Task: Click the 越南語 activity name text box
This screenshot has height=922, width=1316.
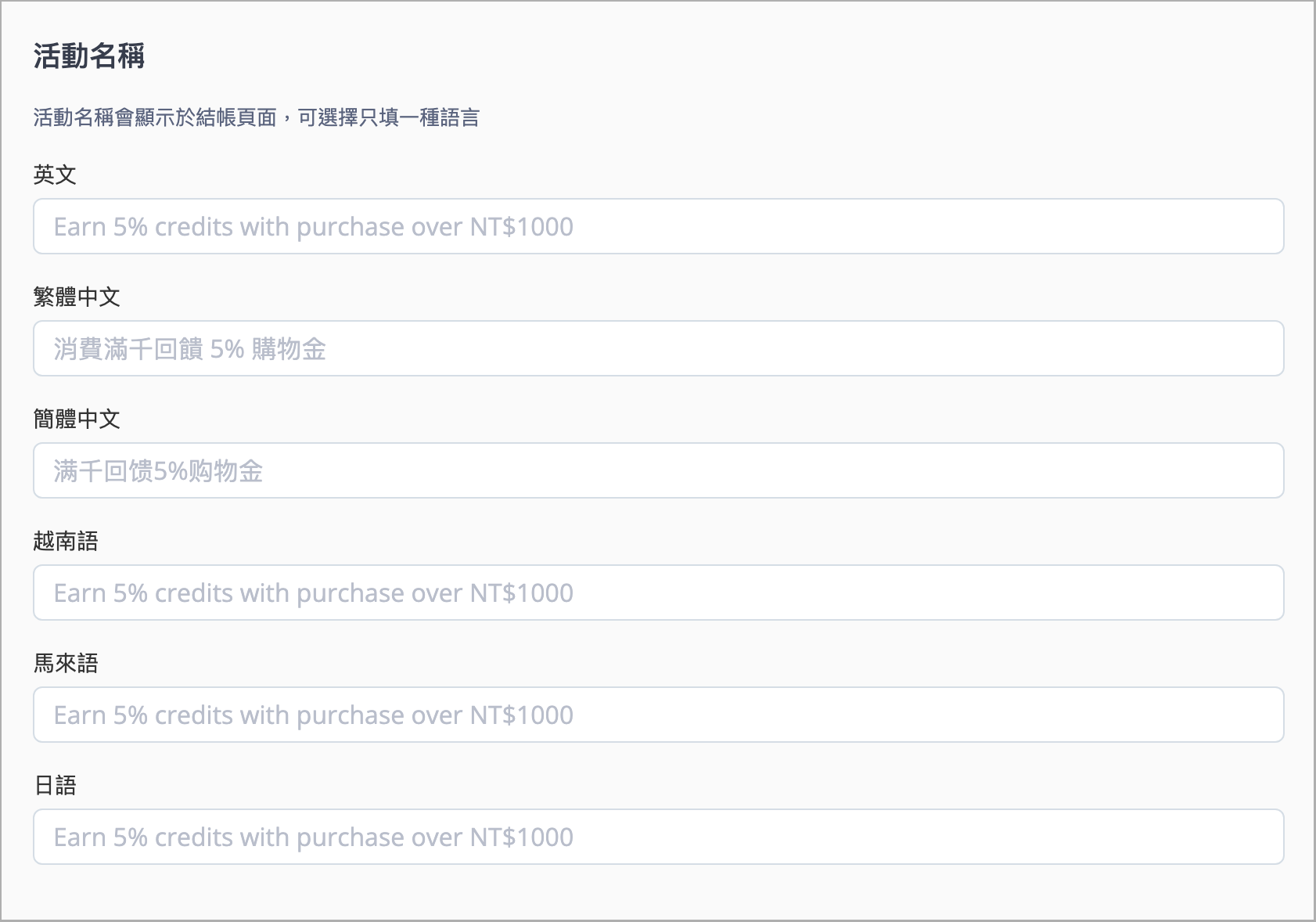Action: (x=658, y=592)
